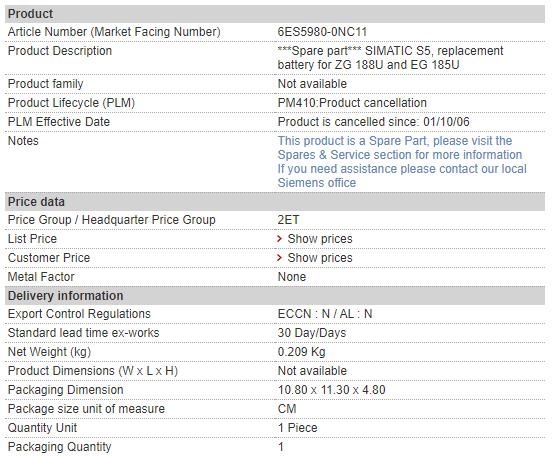Click the Product Description text value
This screenshot has width=555, height=456.
tap(390, 58)
